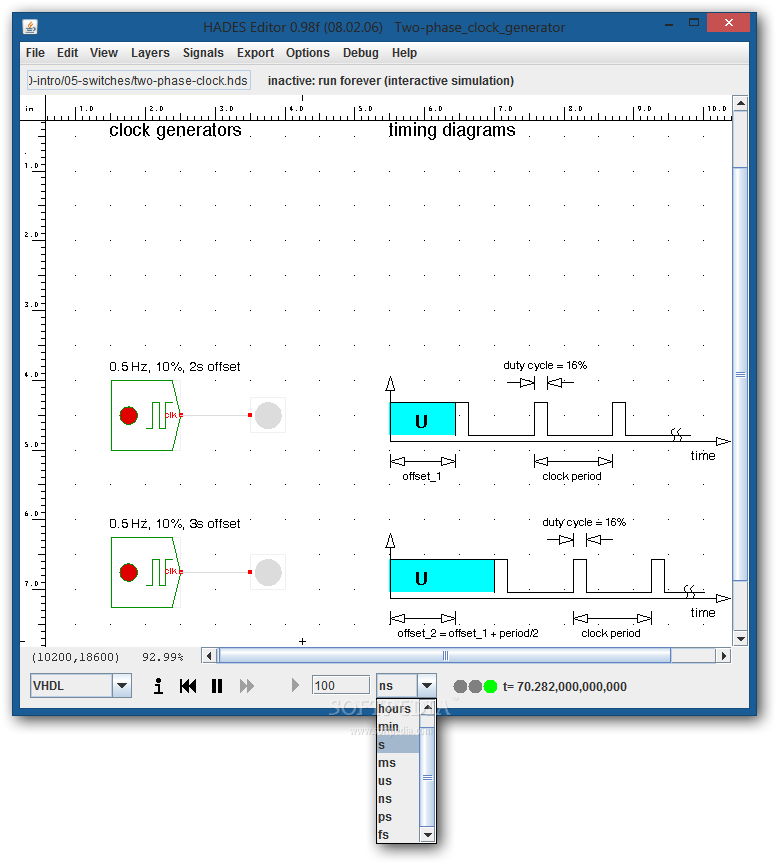The height and width of the screenshot is (864, 777).
Task: Open the Export menu
Action: 255,53
